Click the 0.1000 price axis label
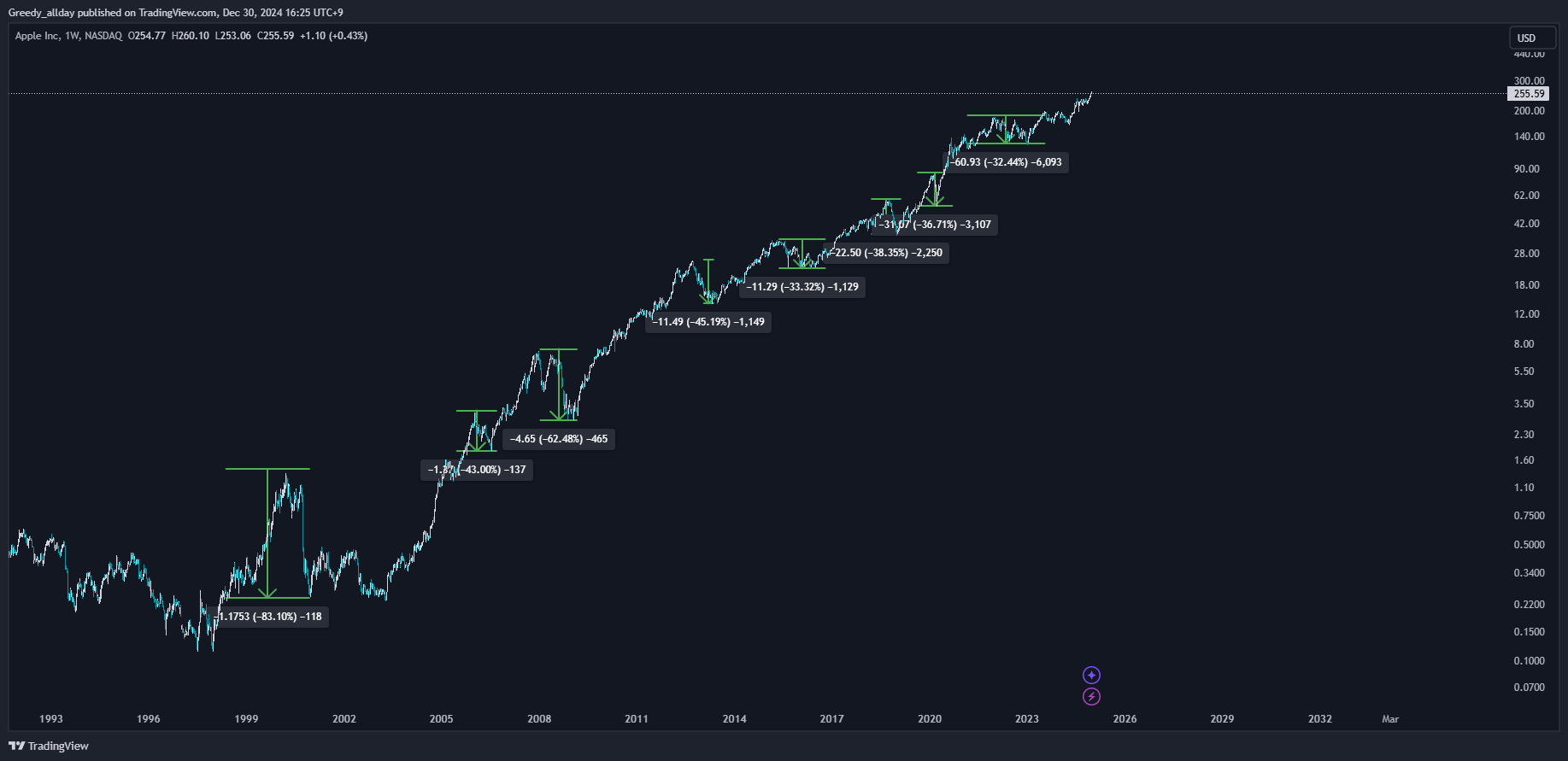Viewport: 1568px width, 761px height. tap(1529, 661)
